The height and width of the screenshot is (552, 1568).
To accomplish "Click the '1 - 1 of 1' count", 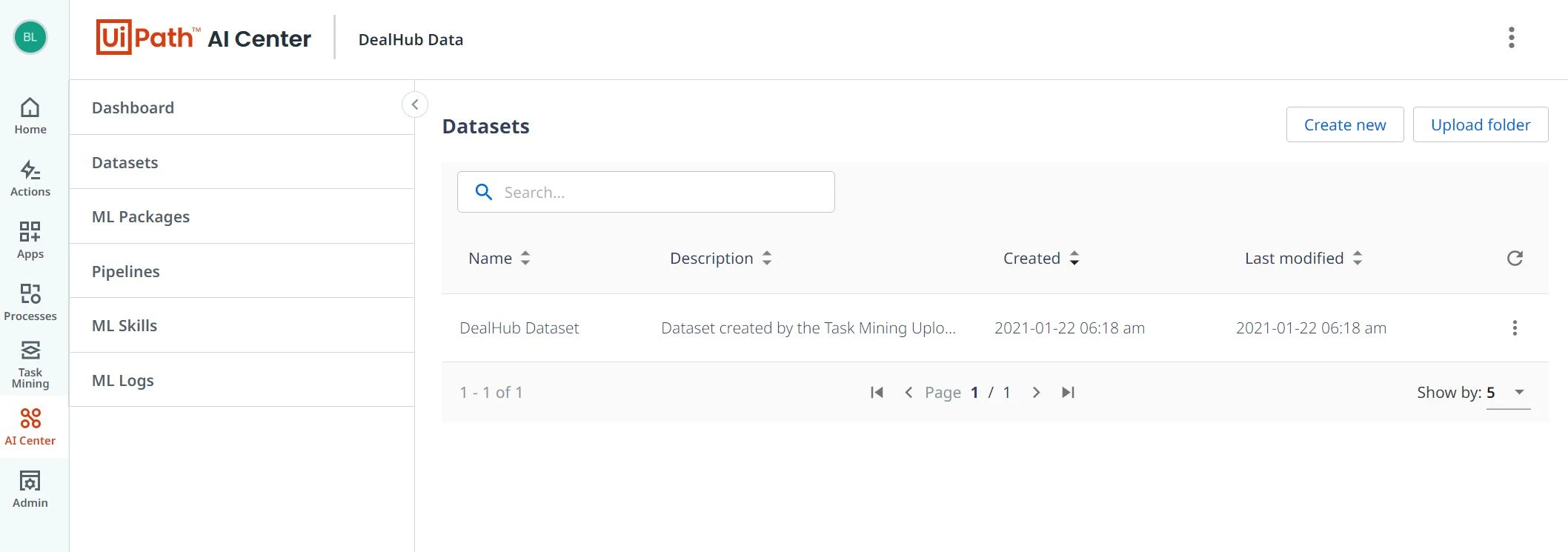I will pyautogui.click(x=491, y=392).
